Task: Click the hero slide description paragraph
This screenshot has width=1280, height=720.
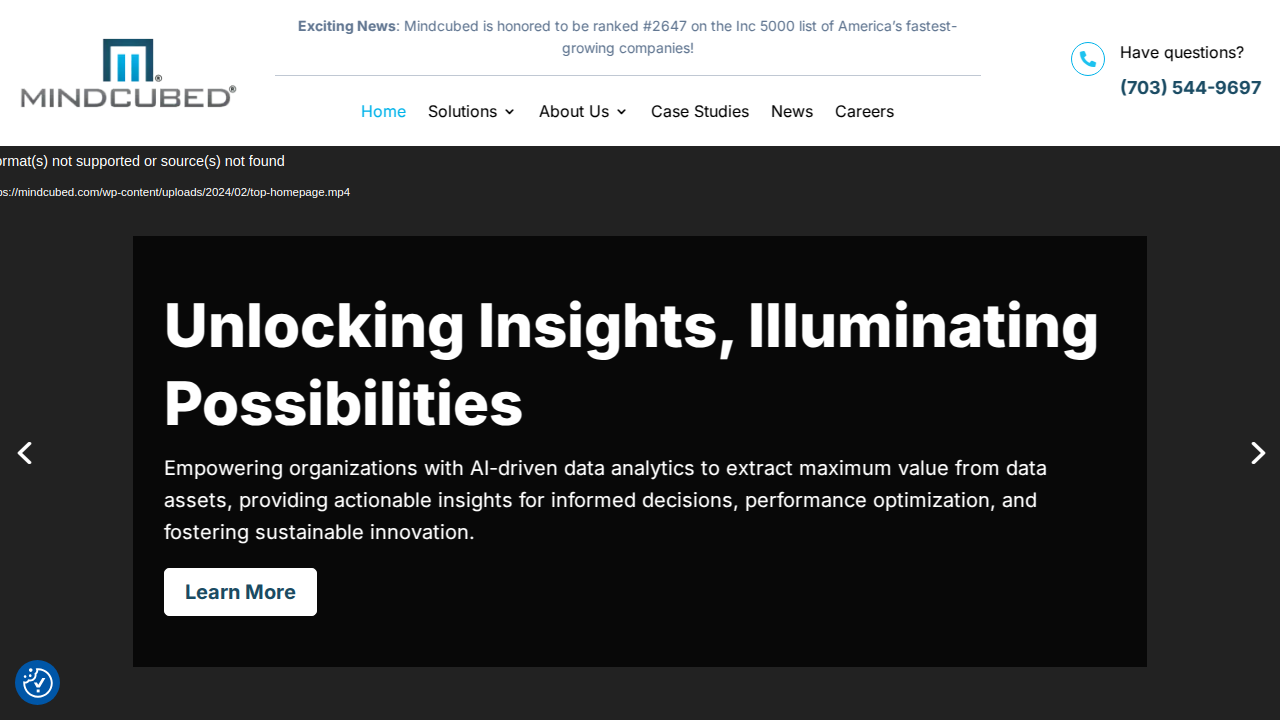Action: click(605, 500)
